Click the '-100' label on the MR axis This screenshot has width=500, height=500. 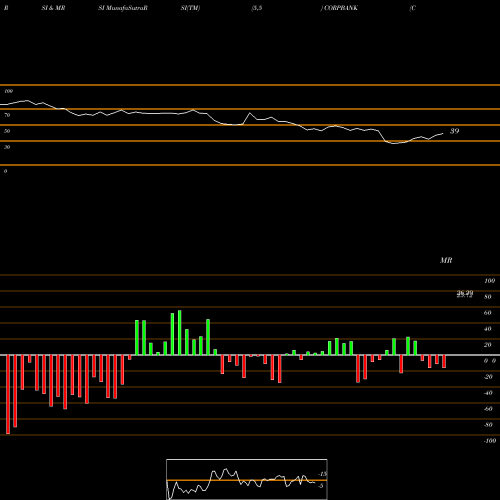click(490, 441)
